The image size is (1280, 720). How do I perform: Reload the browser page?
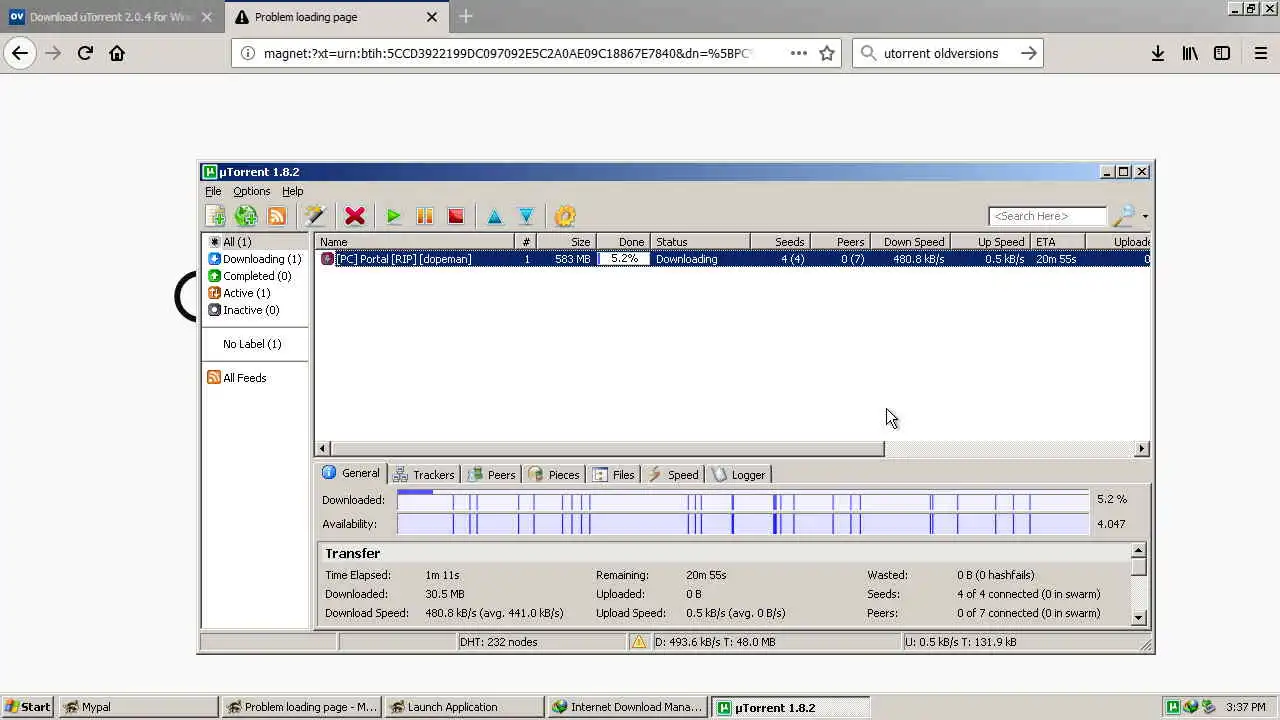[85, 53]
